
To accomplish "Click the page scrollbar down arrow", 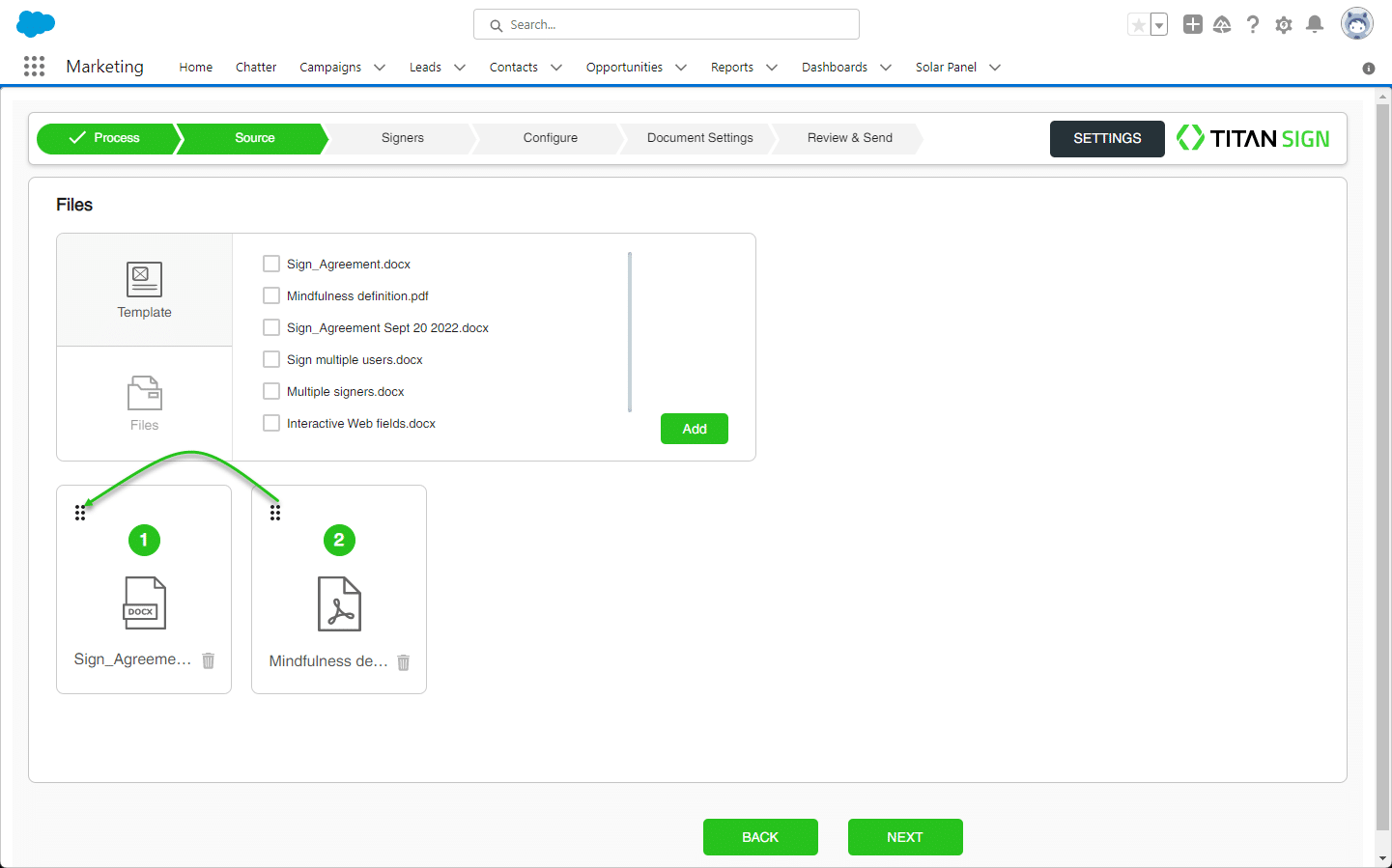I will point(1383,858).
